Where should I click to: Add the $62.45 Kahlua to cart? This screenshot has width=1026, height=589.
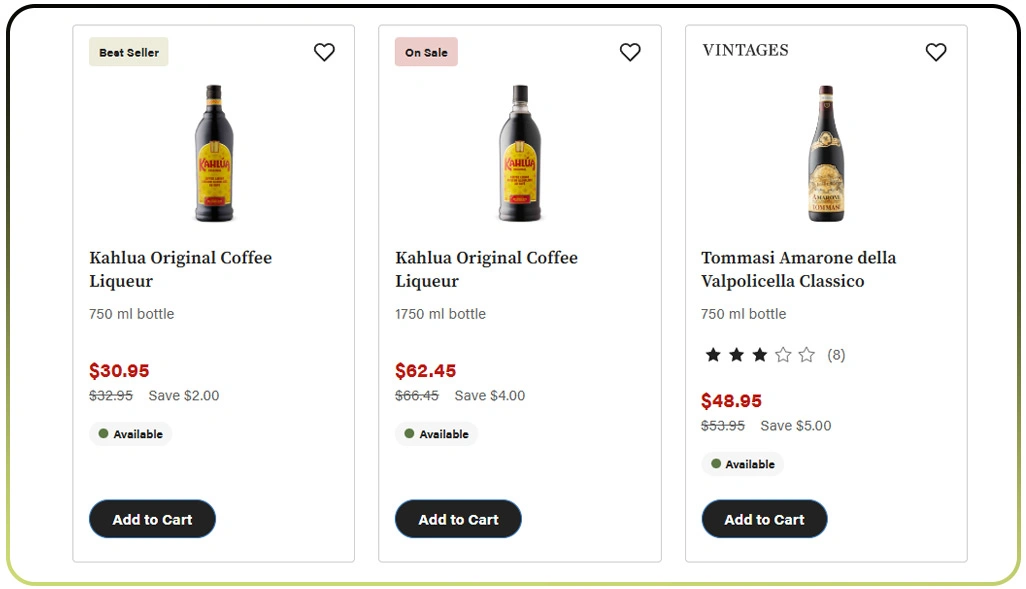[x=458, y=519]
